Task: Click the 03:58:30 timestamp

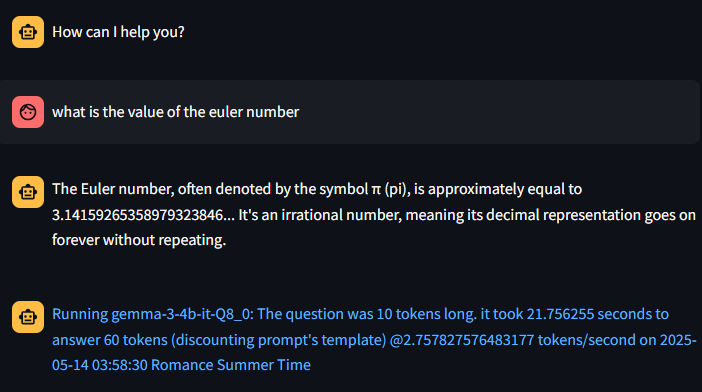Action: [120, 365]
